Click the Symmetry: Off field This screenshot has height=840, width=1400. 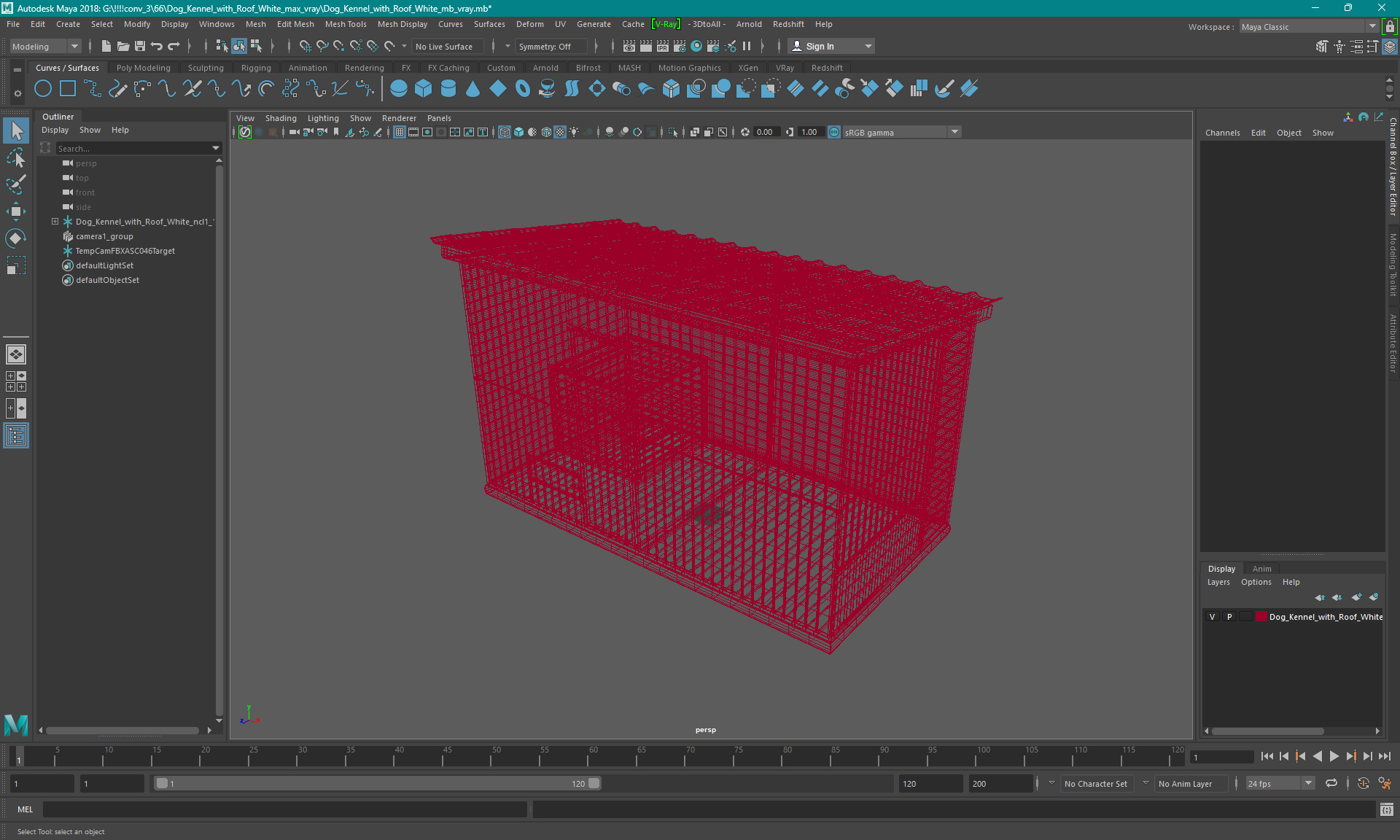[550, 46]
